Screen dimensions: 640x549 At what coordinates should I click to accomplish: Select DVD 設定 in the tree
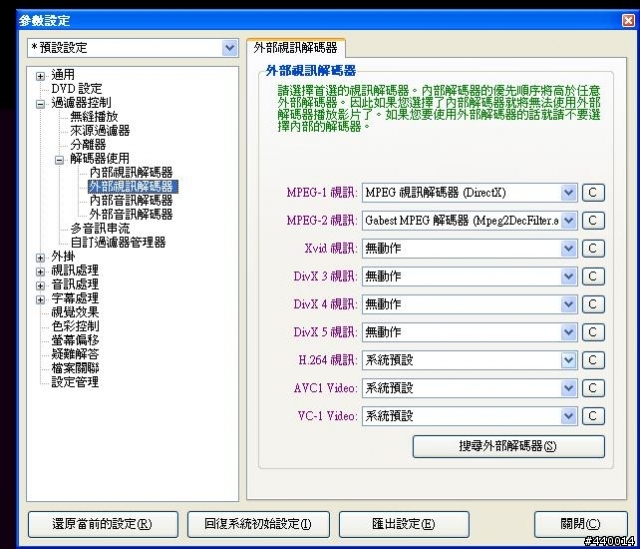[x=76, y=89]
